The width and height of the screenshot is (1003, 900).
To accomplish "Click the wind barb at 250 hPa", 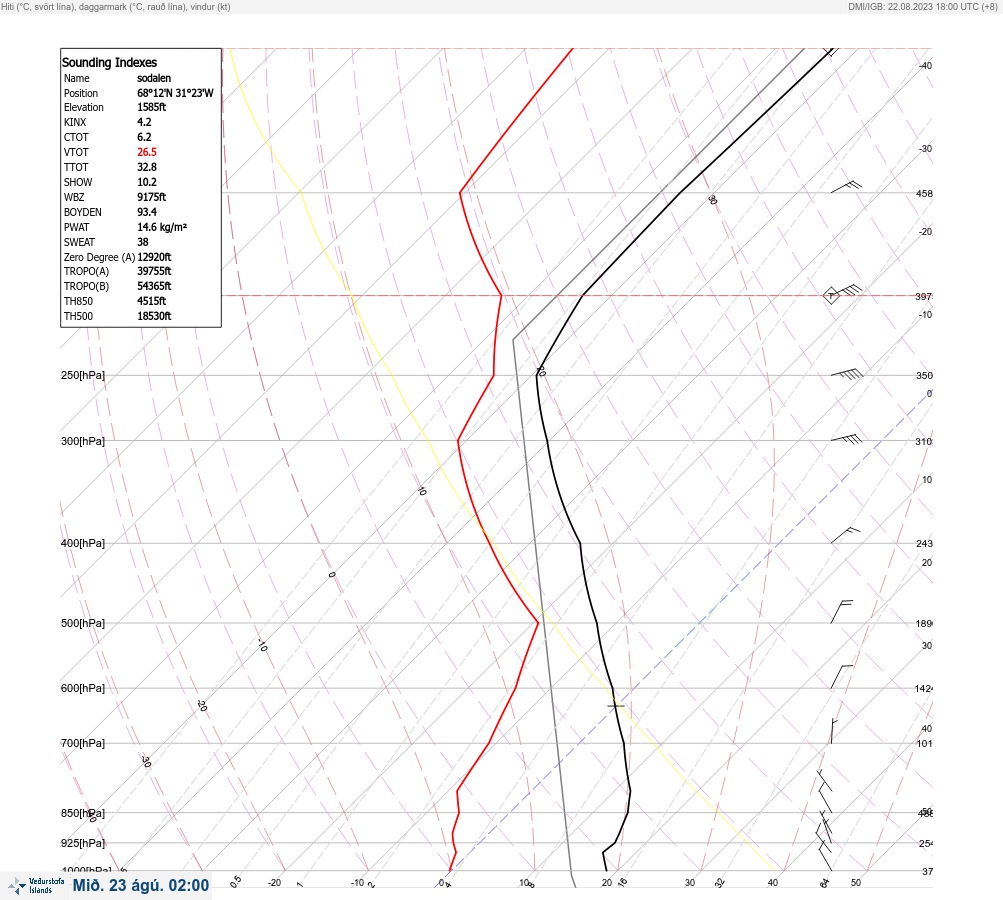I will [x=847, y=374].
